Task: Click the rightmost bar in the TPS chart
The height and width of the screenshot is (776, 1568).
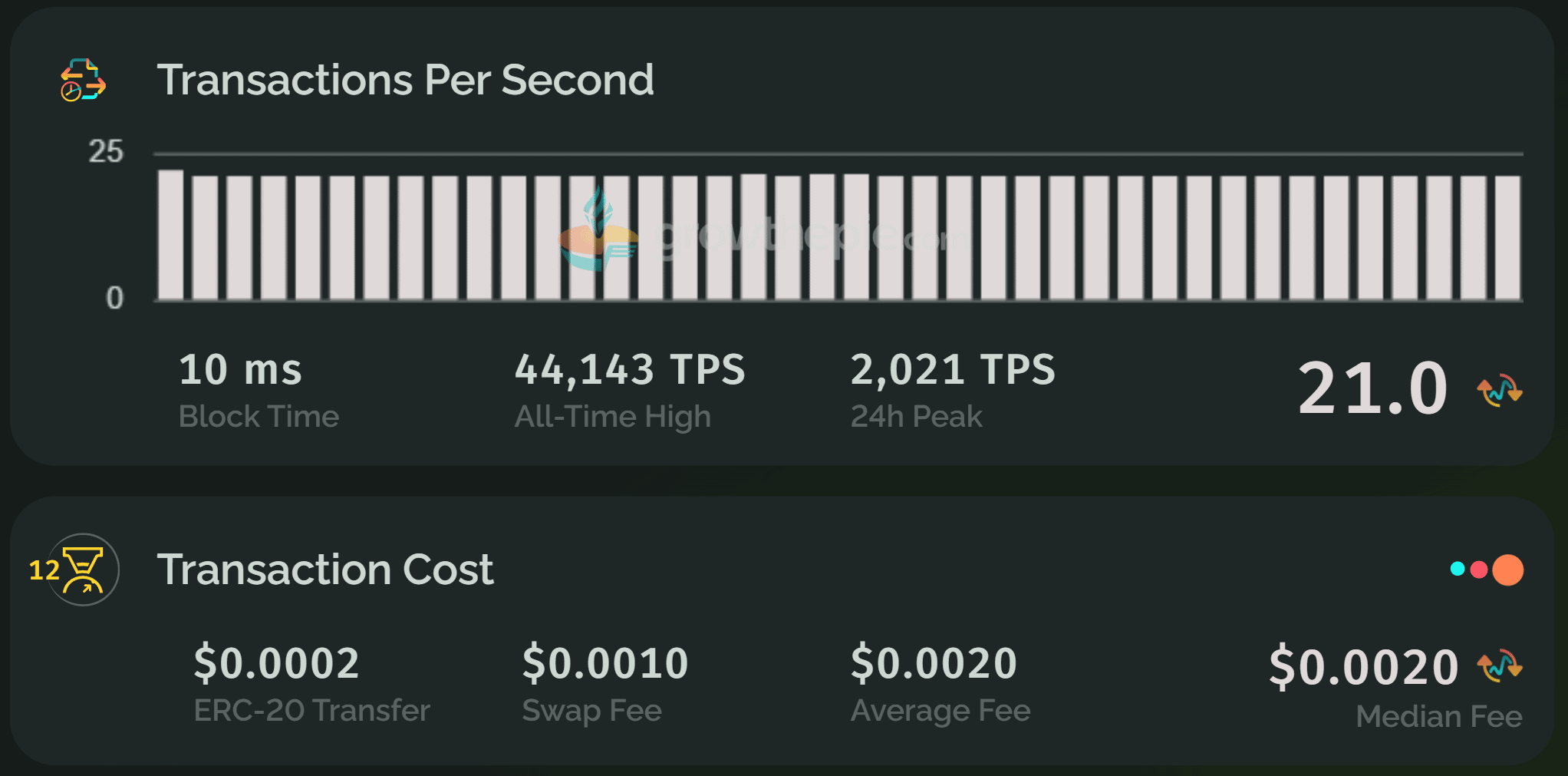Action: 1507,237
